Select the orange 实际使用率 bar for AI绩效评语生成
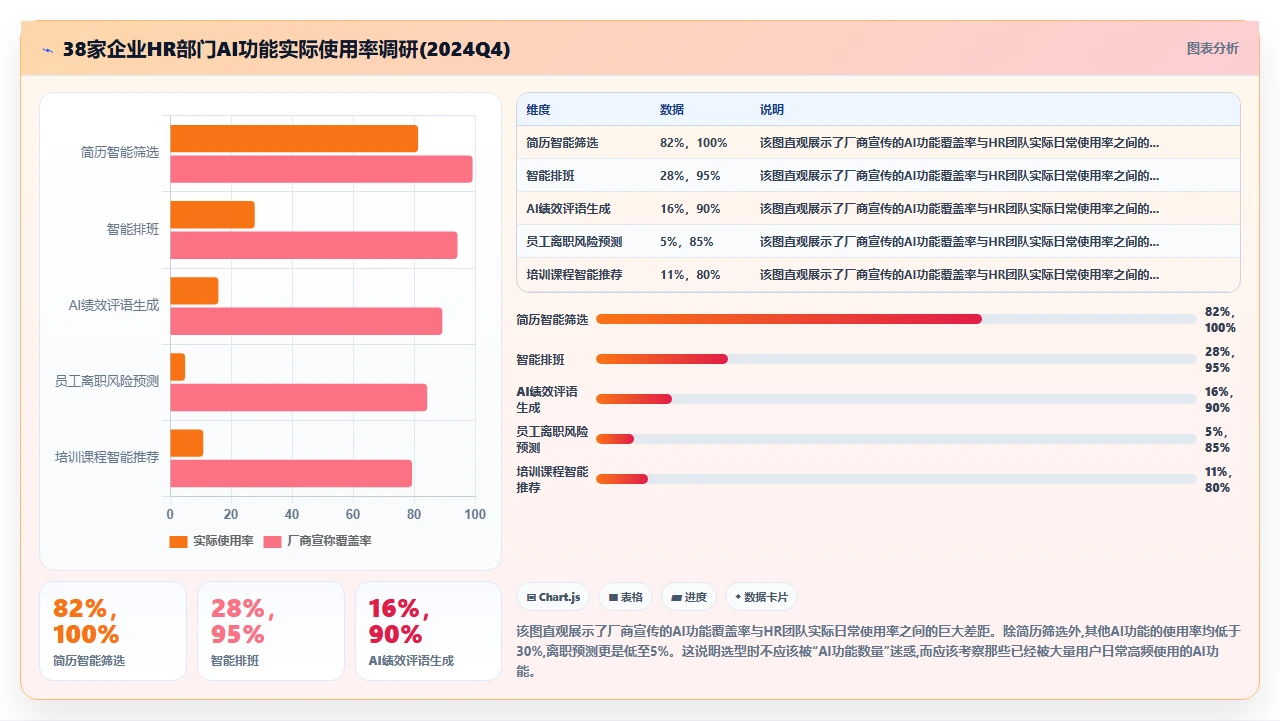1280x721 pixels. (x=194, y=291)
